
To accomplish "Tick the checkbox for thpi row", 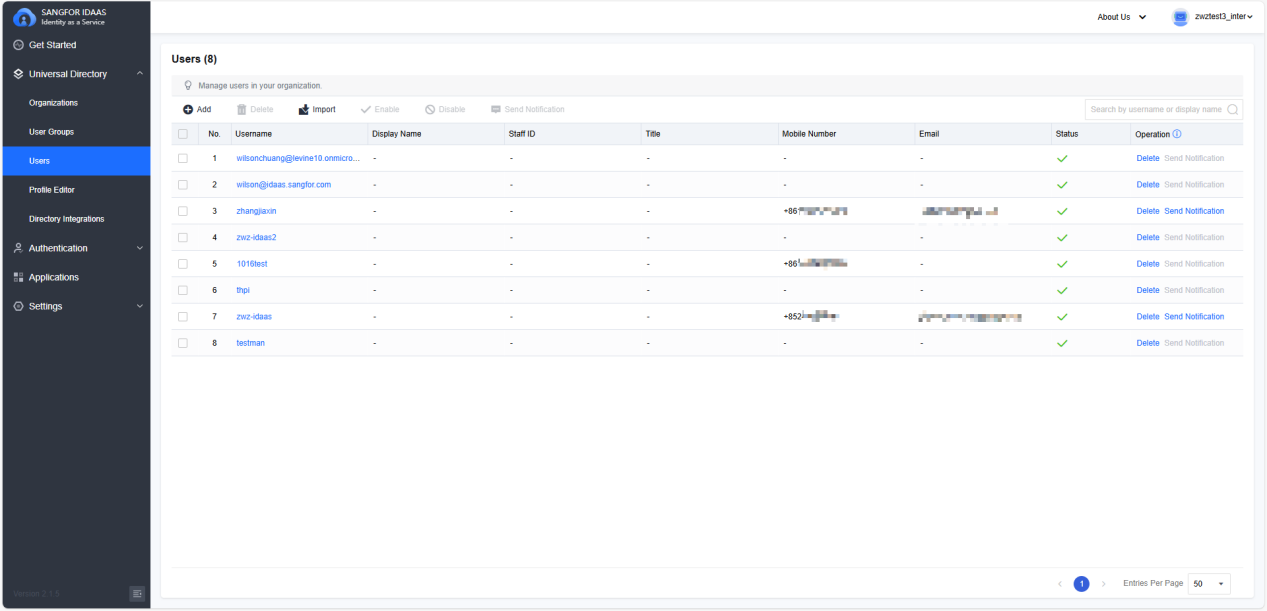I will click(x=182, y=290).
